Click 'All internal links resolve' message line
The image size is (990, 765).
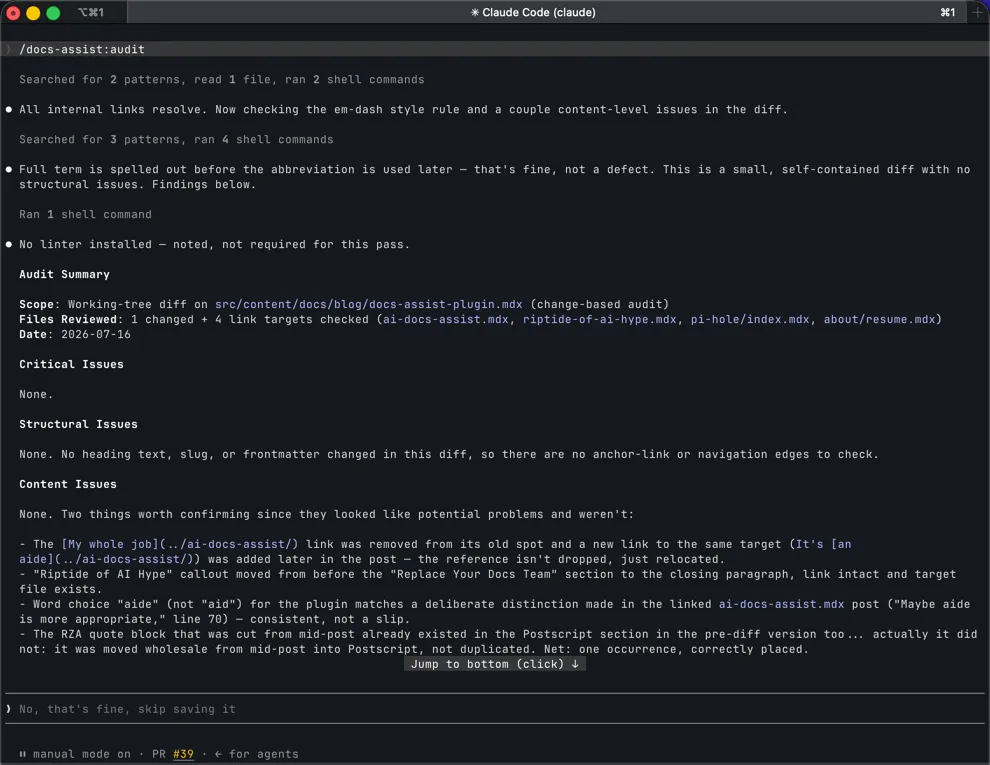403,109
